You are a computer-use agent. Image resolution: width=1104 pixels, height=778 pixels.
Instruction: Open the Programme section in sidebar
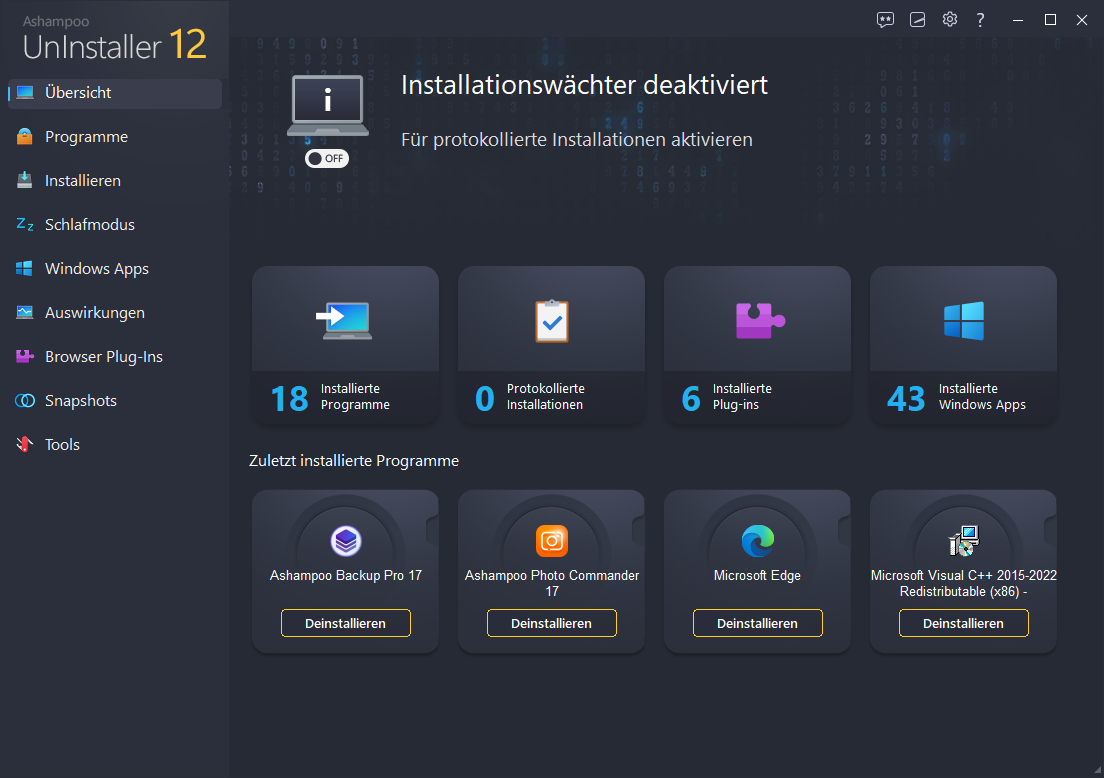86,137
